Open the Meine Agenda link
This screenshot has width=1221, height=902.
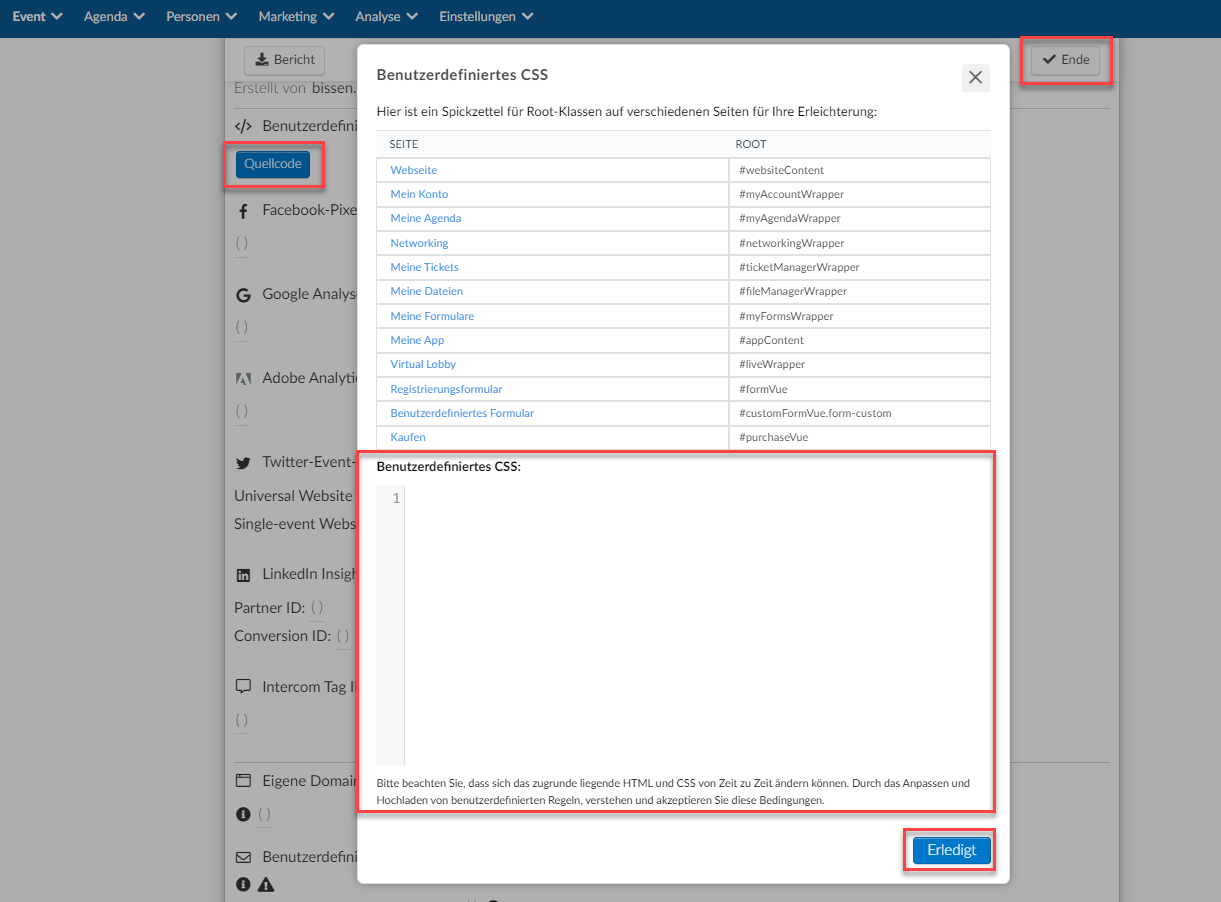426,218
